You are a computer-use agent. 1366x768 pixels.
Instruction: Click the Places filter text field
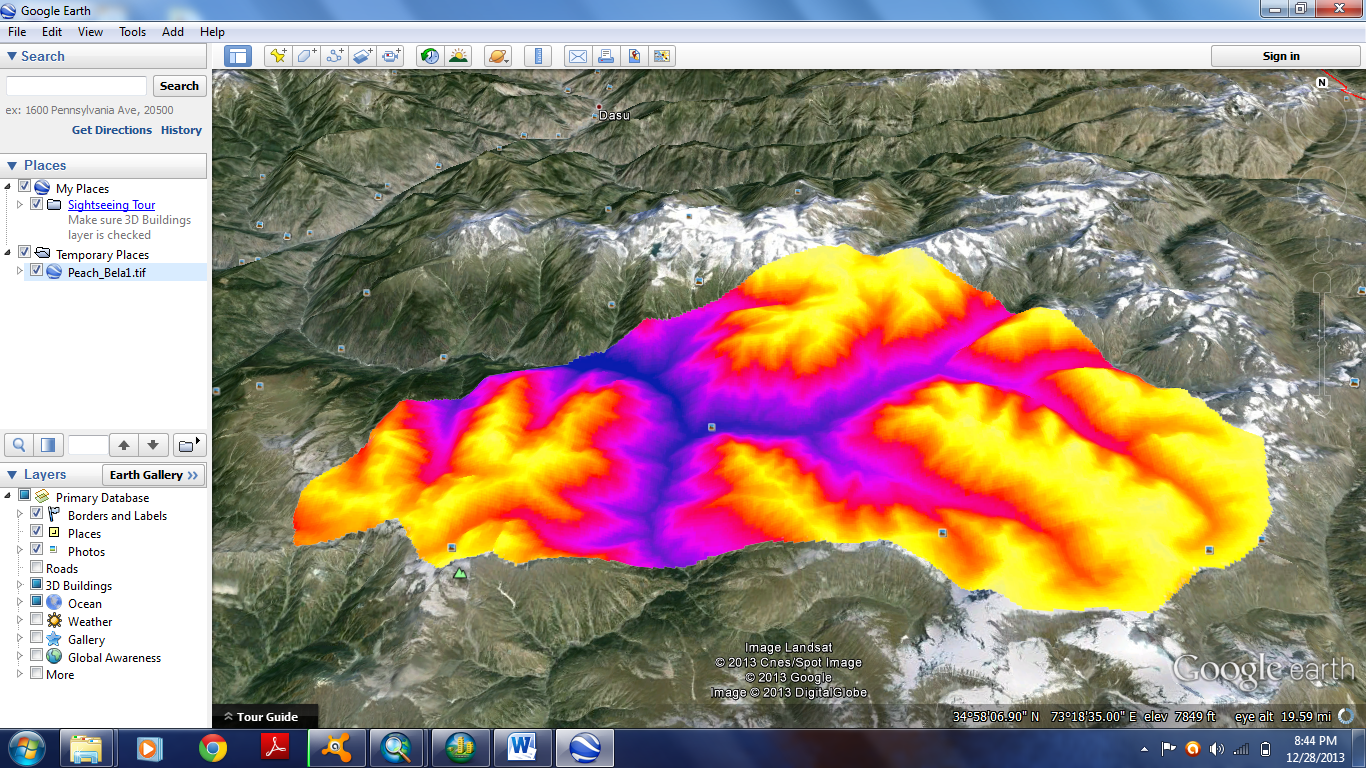tap(87, 444)
